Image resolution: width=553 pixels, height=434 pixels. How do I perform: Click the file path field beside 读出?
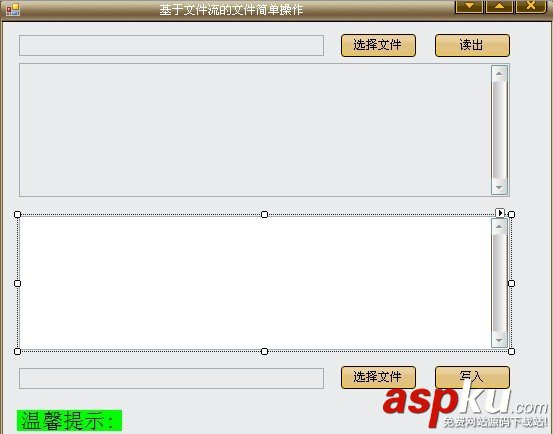click(171, 45)
